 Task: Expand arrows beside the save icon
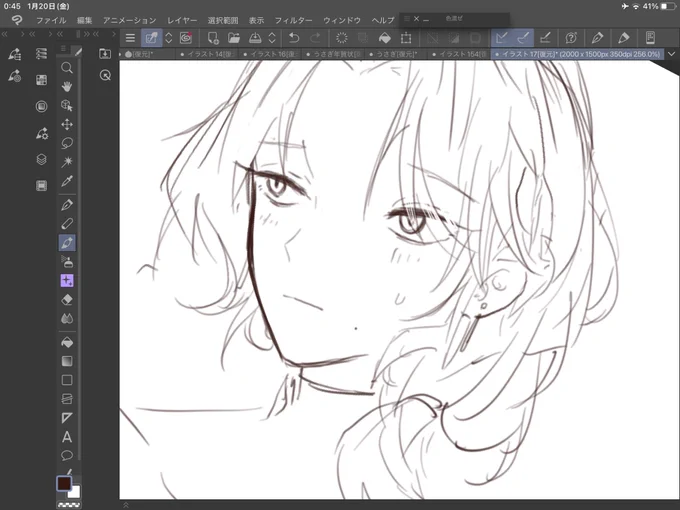pos(272,38)
